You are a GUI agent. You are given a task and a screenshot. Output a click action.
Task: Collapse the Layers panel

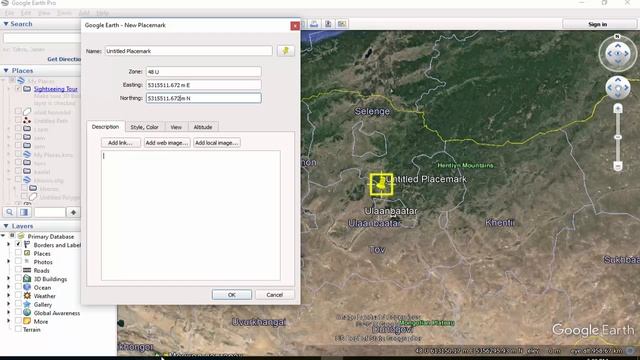[6, 226]
